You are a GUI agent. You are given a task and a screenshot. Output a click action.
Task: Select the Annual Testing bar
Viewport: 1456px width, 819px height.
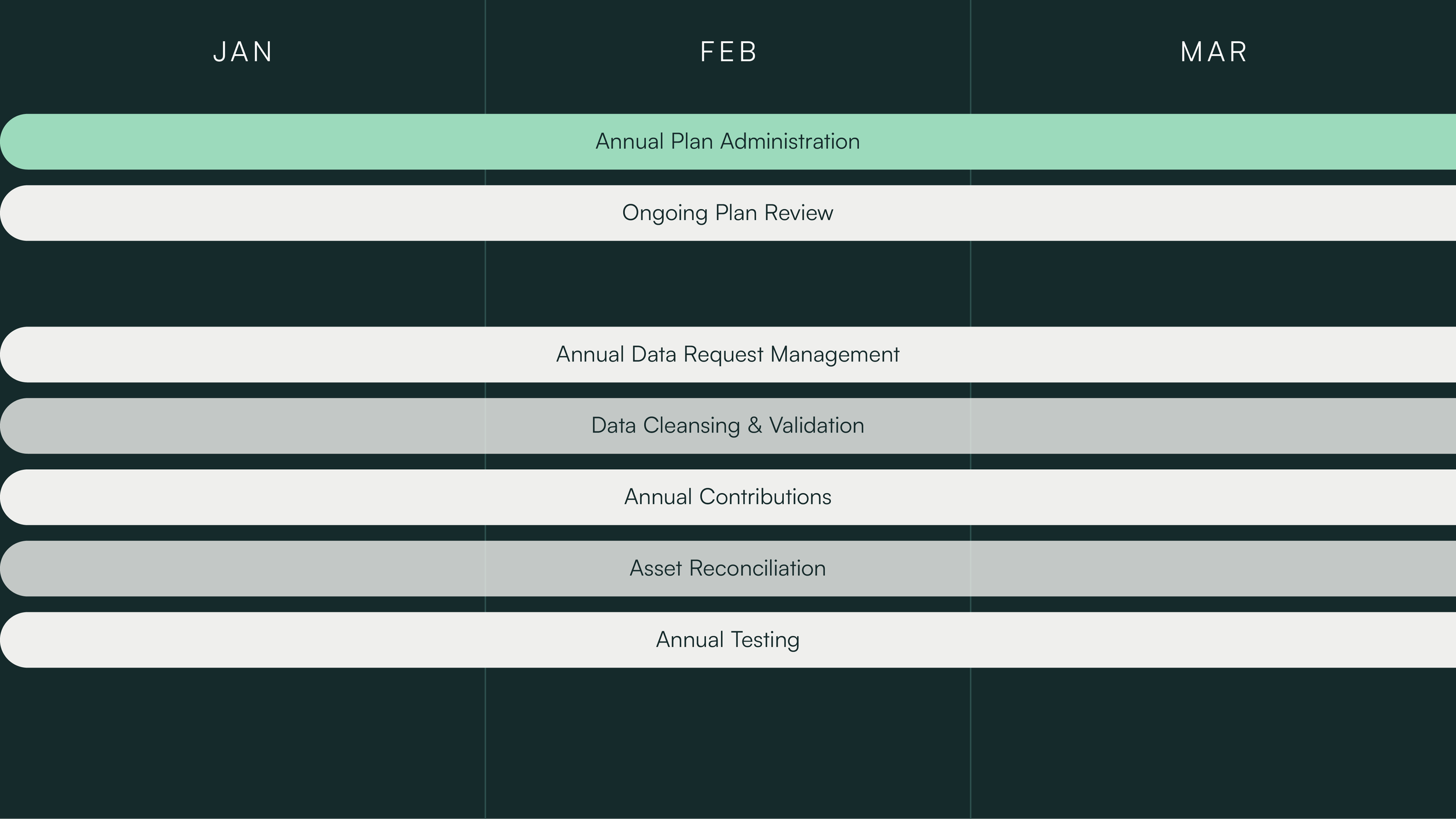tap(728, 639)
